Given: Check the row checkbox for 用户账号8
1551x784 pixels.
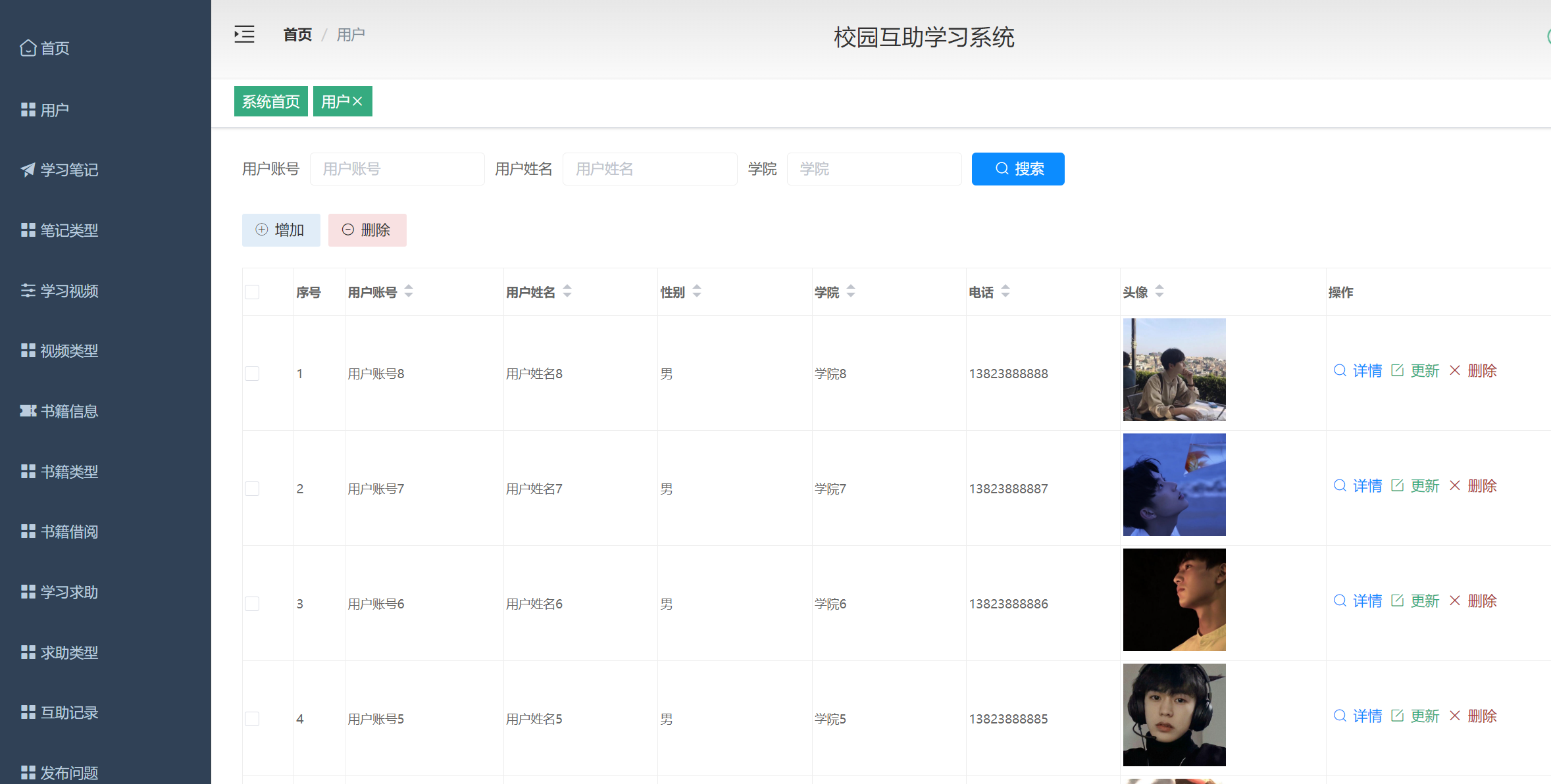Looking at the screenshot, I should click(252, 373).
